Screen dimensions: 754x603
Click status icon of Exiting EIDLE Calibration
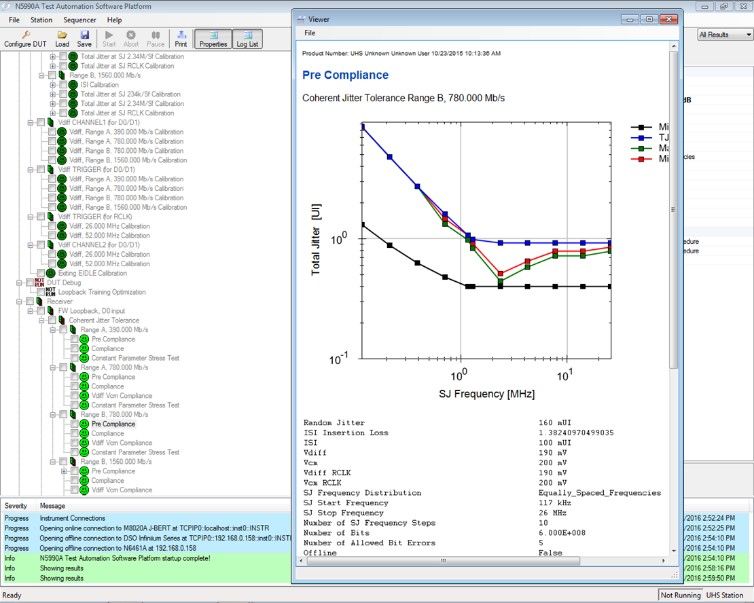pos(50,273)
